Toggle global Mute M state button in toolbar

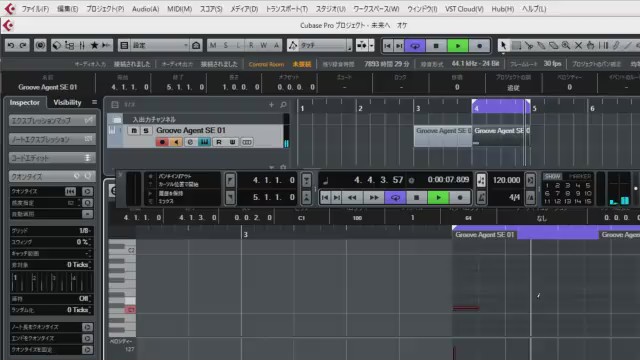213,45
